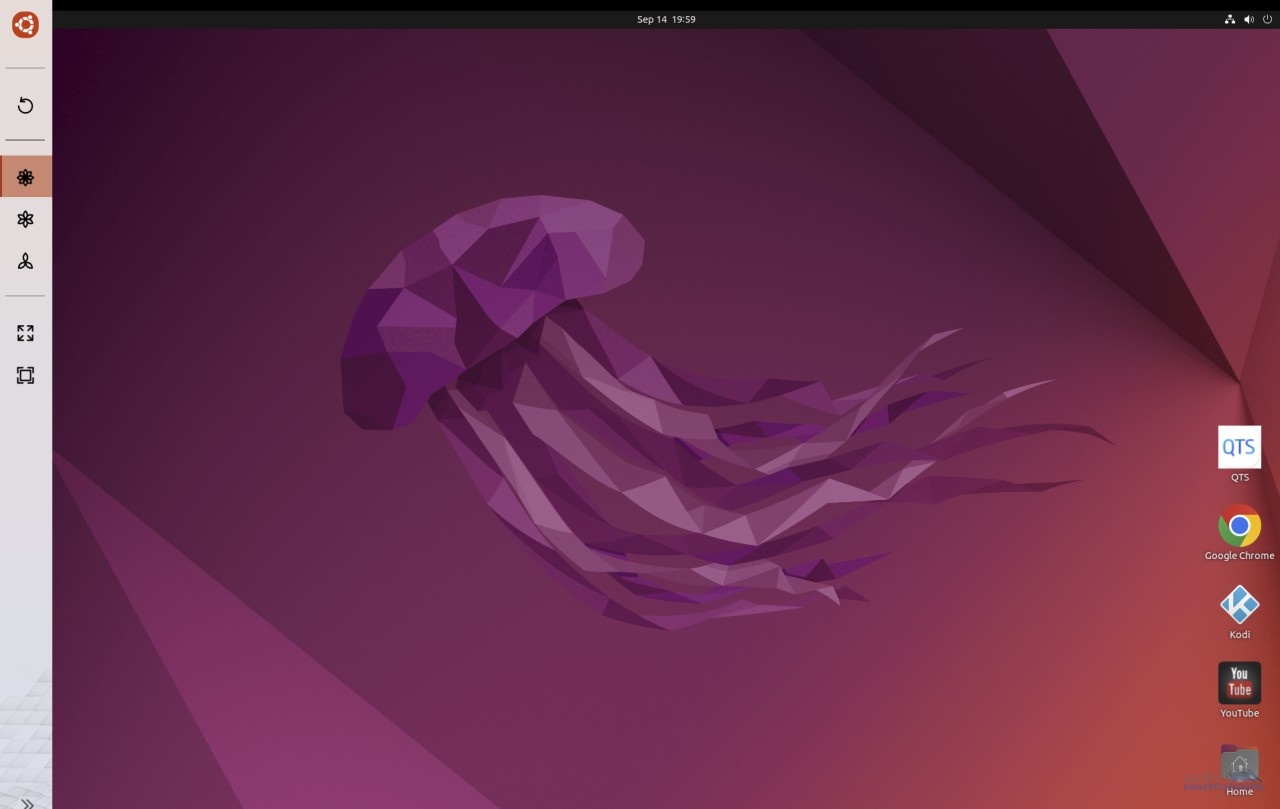Viewport: 1280px width, 809px height.
Task: Click the wired network icon in the top bar
Action: pyautogui.click(x=1229, y=19)
